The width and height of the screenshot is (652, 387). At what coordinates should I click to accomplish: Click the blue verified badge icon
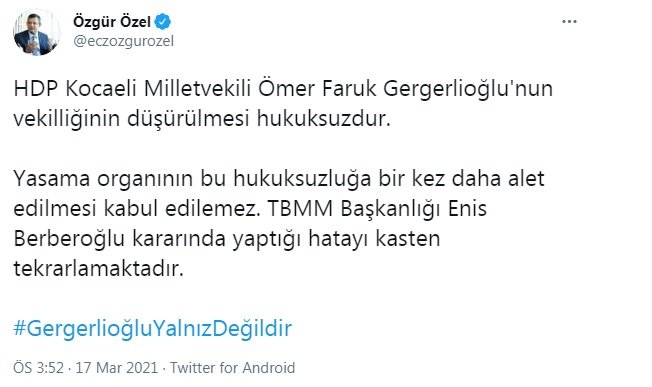[x=163, y=22]
